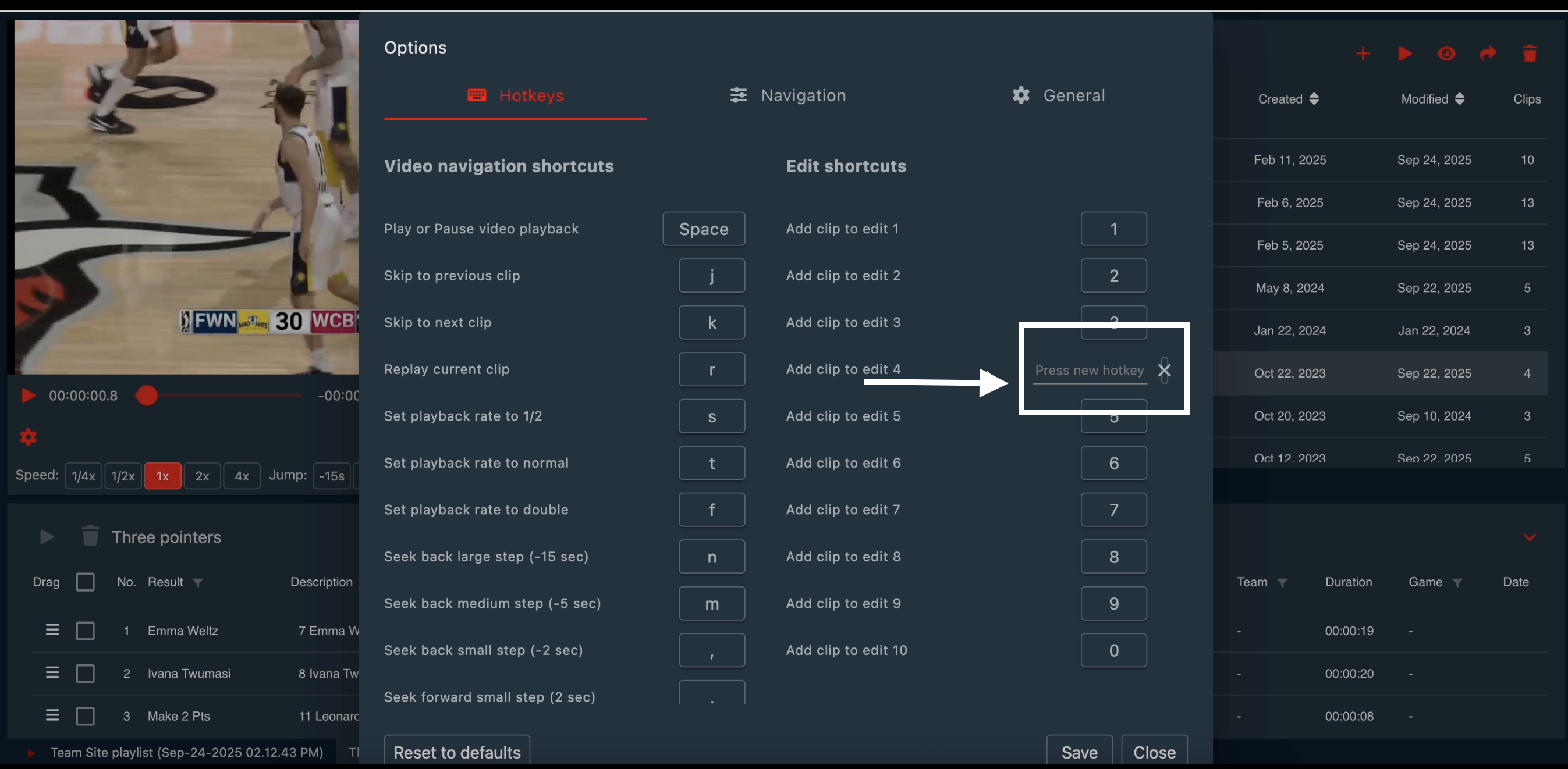Viewport: 1568px width, 769px height.
Task: Click the red trash delete icon
Action: pyautogui.click(x=1530, y=54)
